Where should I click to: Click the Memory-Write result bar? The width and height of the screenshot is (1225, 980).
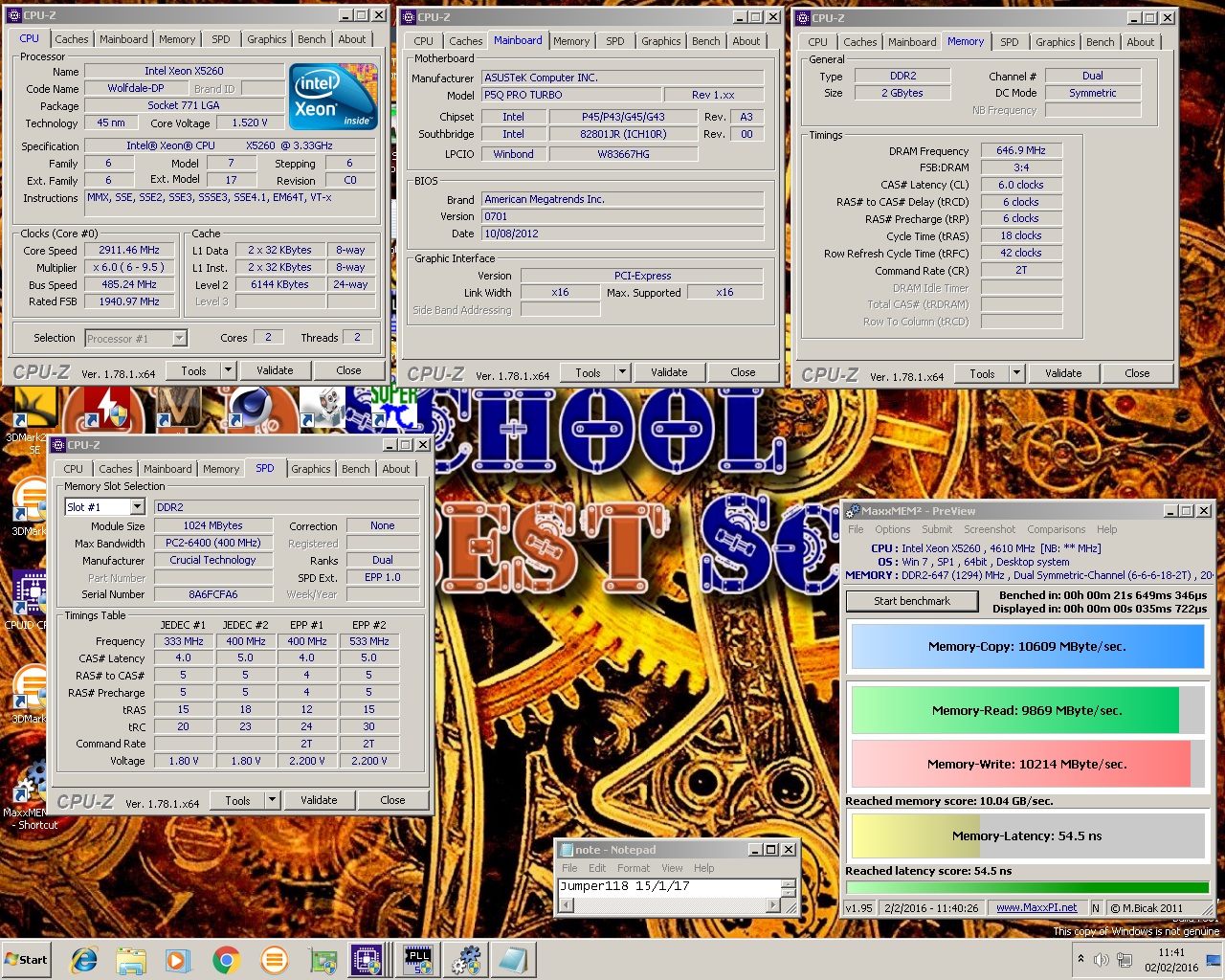coord(1028,764)
